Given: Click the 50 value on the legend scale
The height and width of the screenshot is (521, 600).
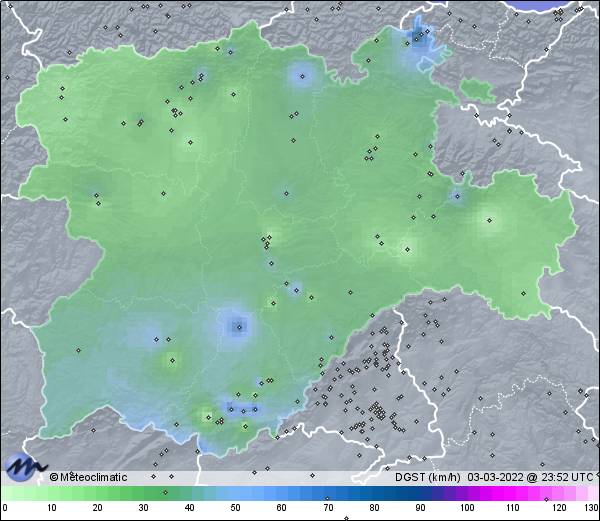Looking at the screenshot, I should pyautogui.click(x=236, y=508).
